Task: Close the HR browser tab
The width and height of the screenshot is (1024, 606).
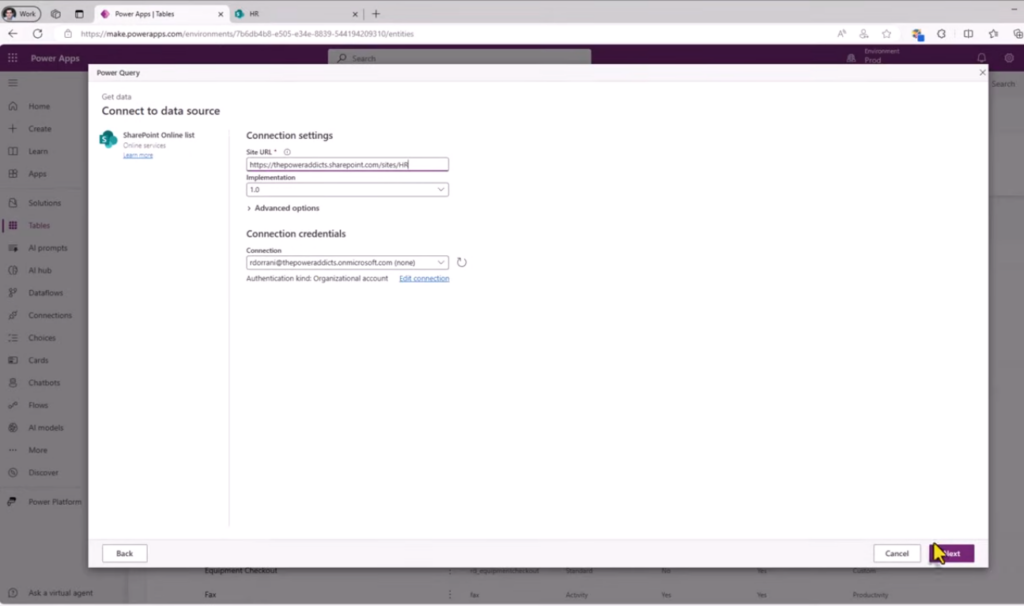Action: click(x=355, y=14)
